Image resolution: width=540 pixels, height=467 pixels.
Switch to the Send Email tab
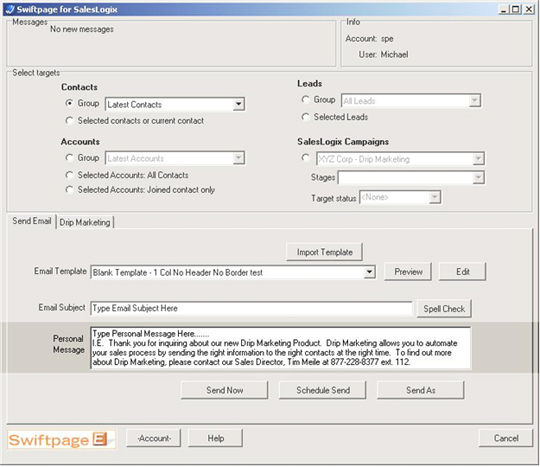[32, 221]
